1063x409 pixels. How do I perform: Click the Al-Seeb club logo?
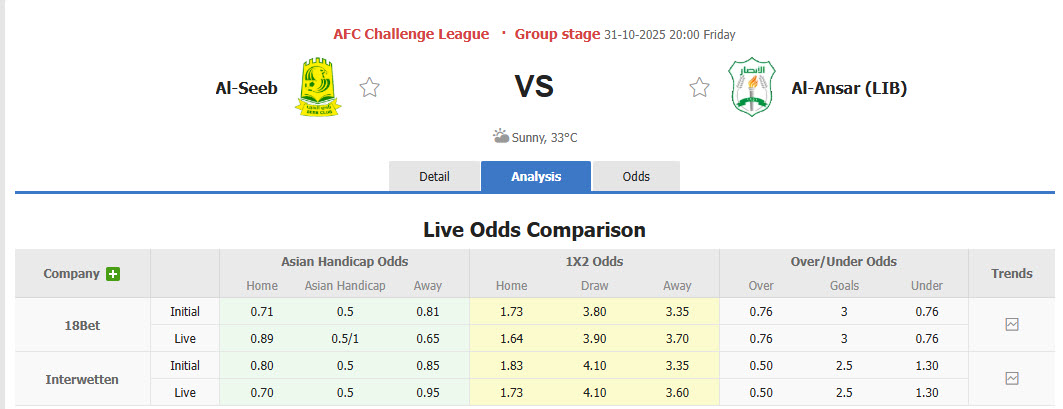point(318,87)
